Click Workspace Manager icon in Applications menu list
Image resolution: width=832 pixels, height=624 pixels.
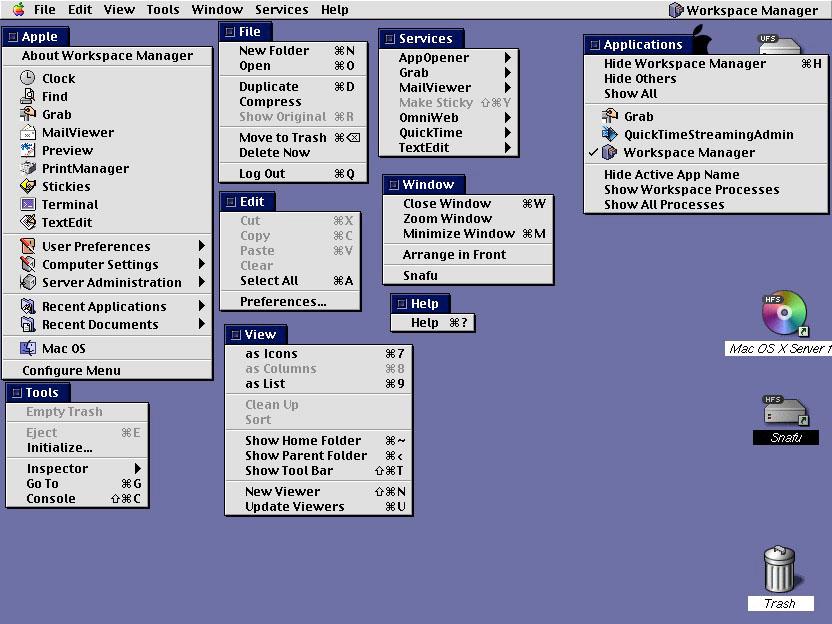610,152
